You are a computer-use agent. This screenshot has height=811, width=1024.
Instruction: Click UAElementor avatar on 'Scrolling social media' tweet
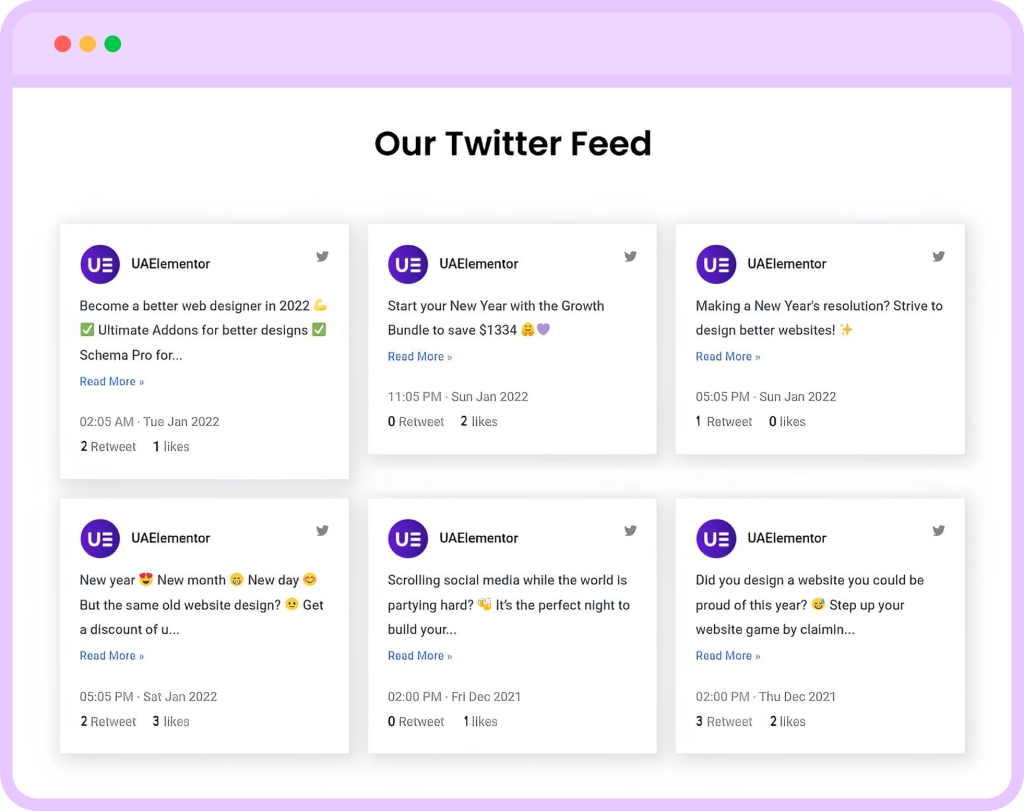408,538
